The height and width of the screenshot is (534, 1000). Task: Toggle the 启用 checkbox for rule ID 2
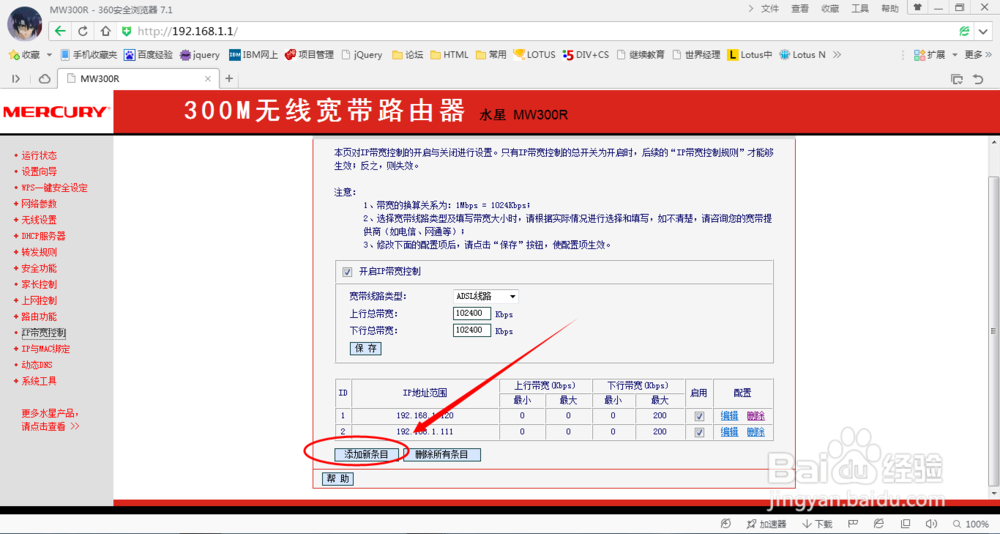click(700, 433)
